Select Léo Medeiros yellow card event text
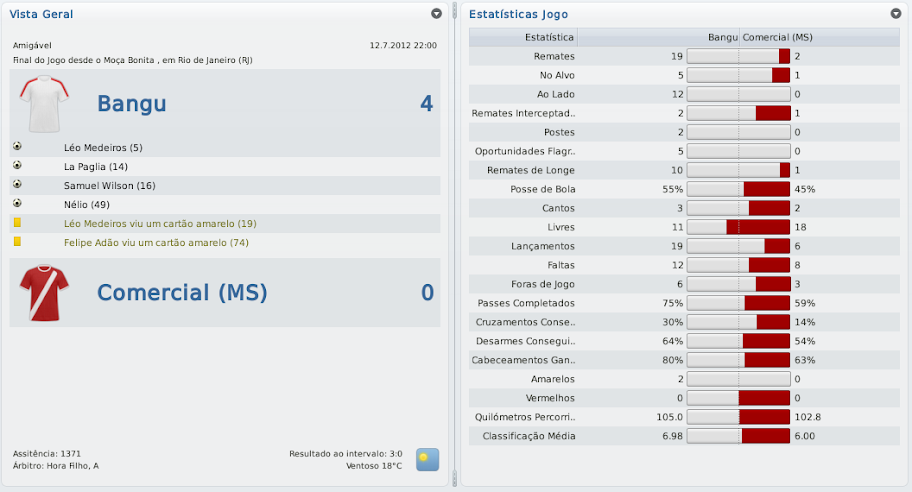Screen dimensions: 912x492 point(160,223)
